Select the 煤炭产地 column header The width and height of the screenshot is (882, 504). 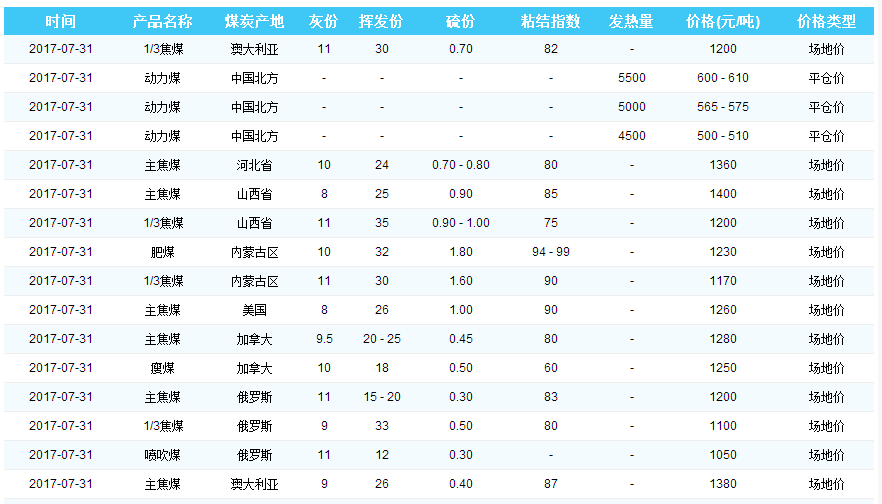(254, 21)
